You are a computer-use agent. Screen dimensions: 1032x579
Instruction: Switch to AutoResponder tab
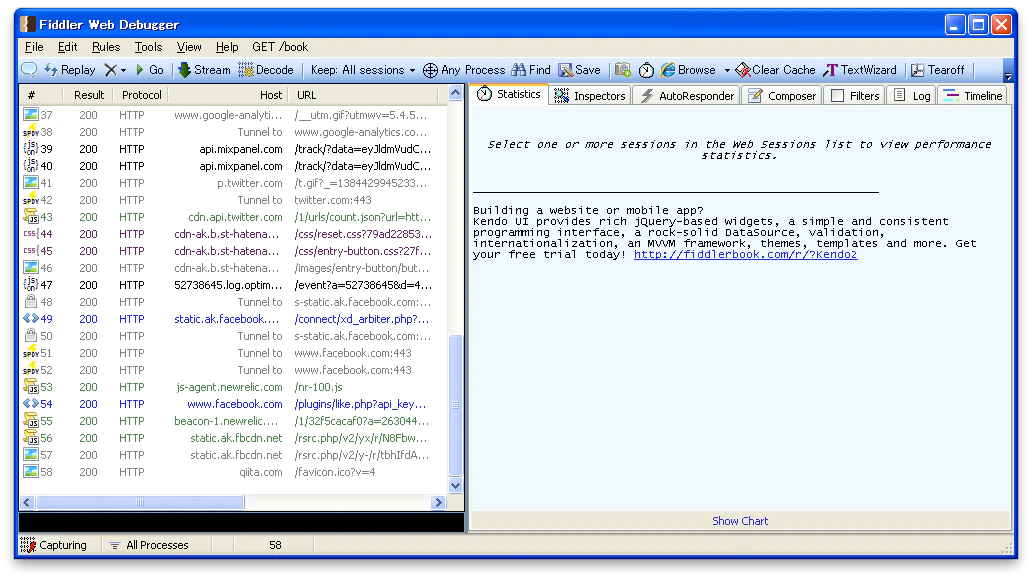pyautogui.click(x=686, y=95)
